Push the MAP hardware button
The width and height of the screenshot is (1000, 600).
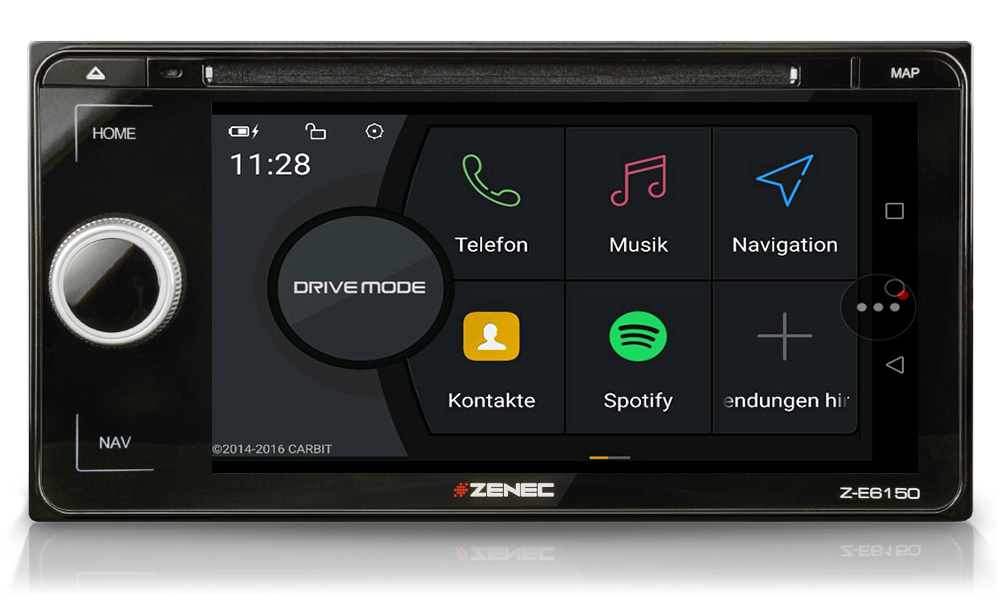904,73
